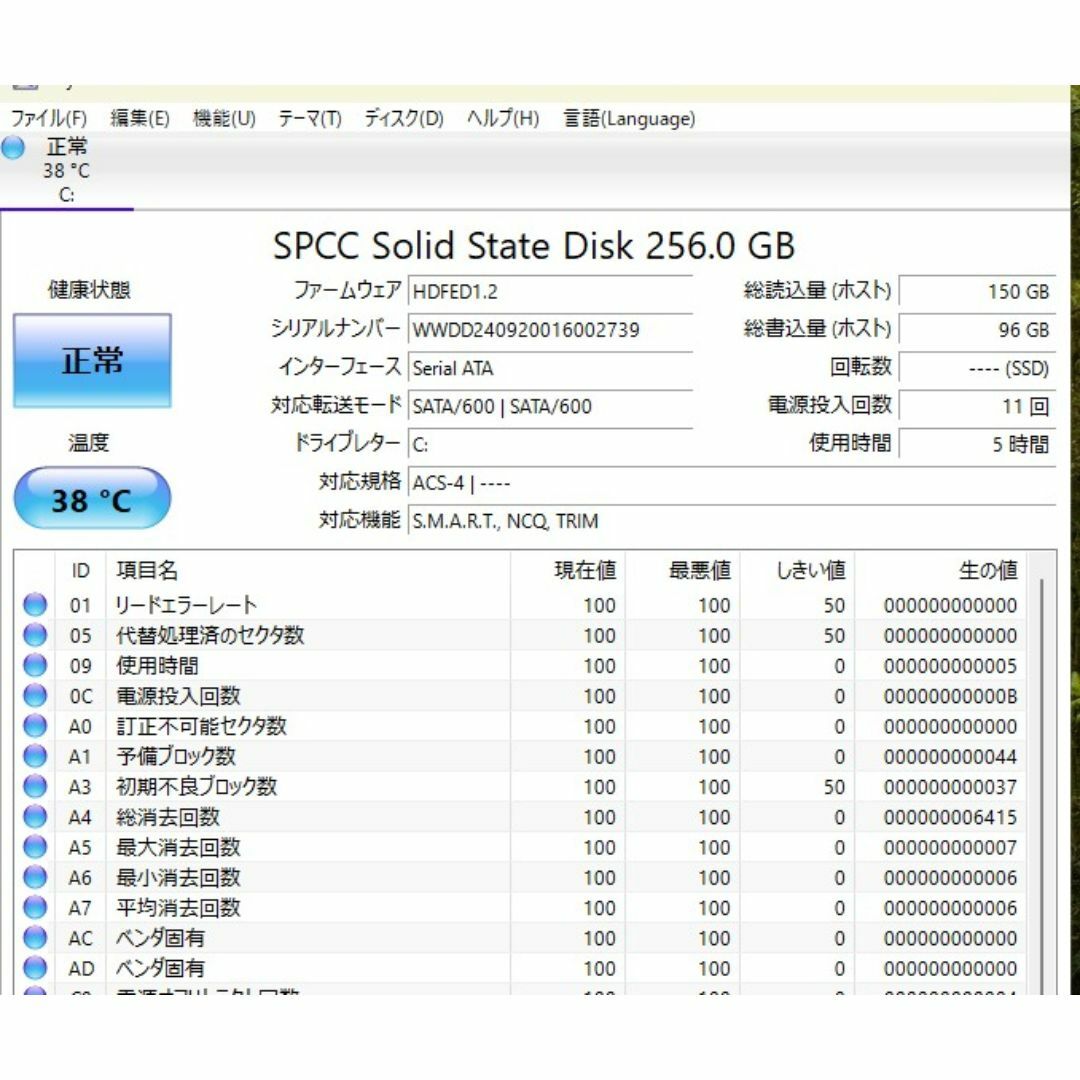This screenshot has width=1080, height=1080.
Task: Click status orb of row A7 平均消去回数
Action: coord(34,908)
